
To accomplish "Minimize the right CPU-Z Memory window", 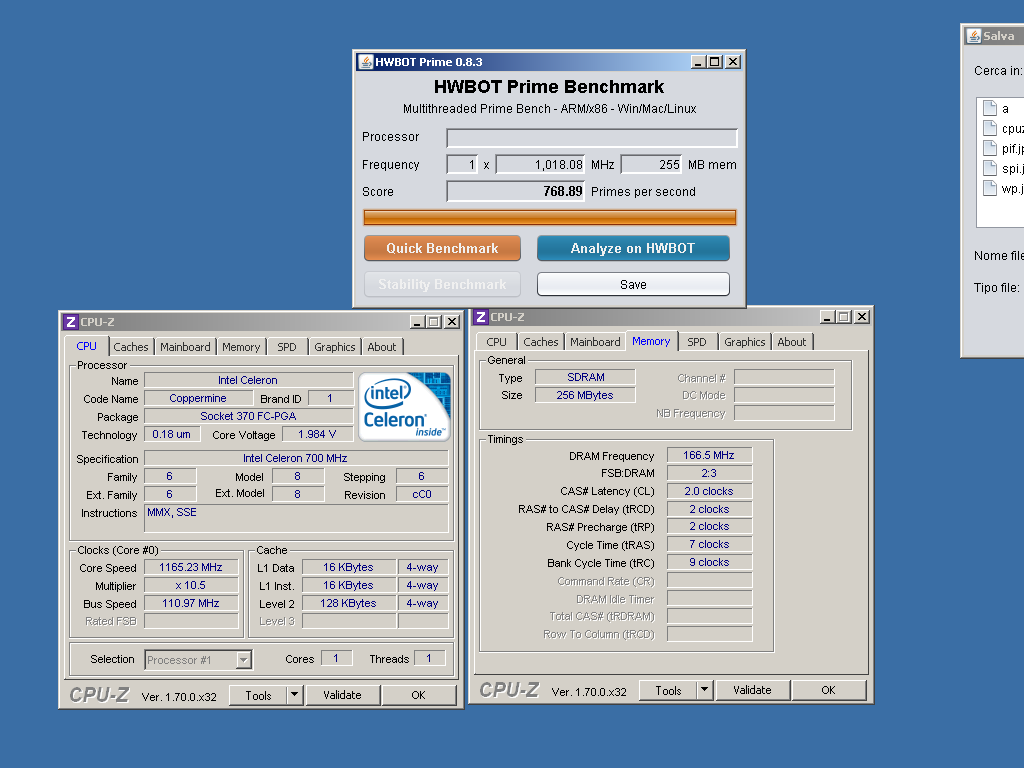I will [827, 317].
